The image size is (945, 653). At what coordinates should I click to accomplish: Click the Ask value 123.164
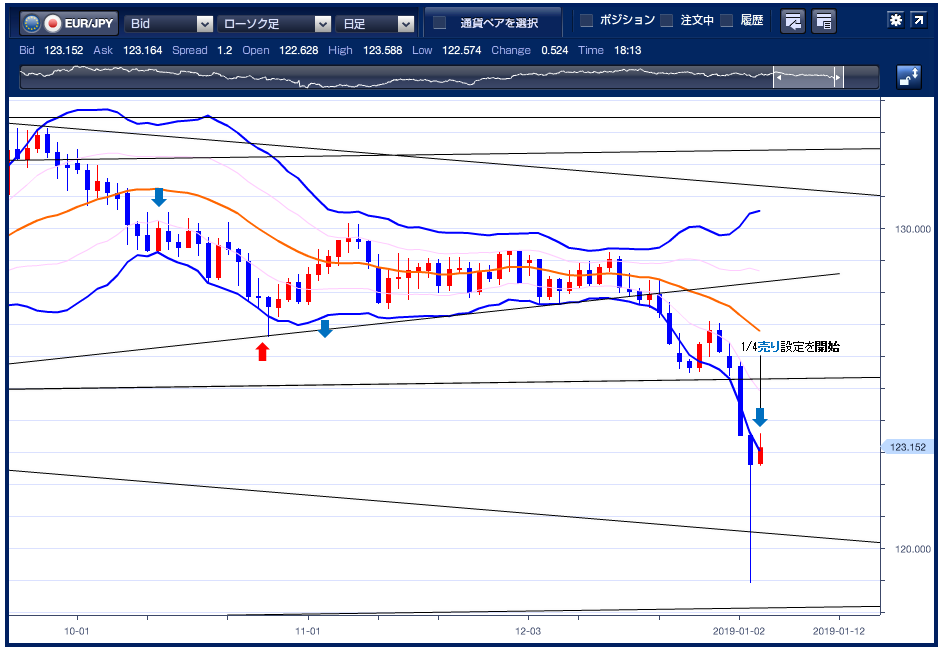(142, 51)
